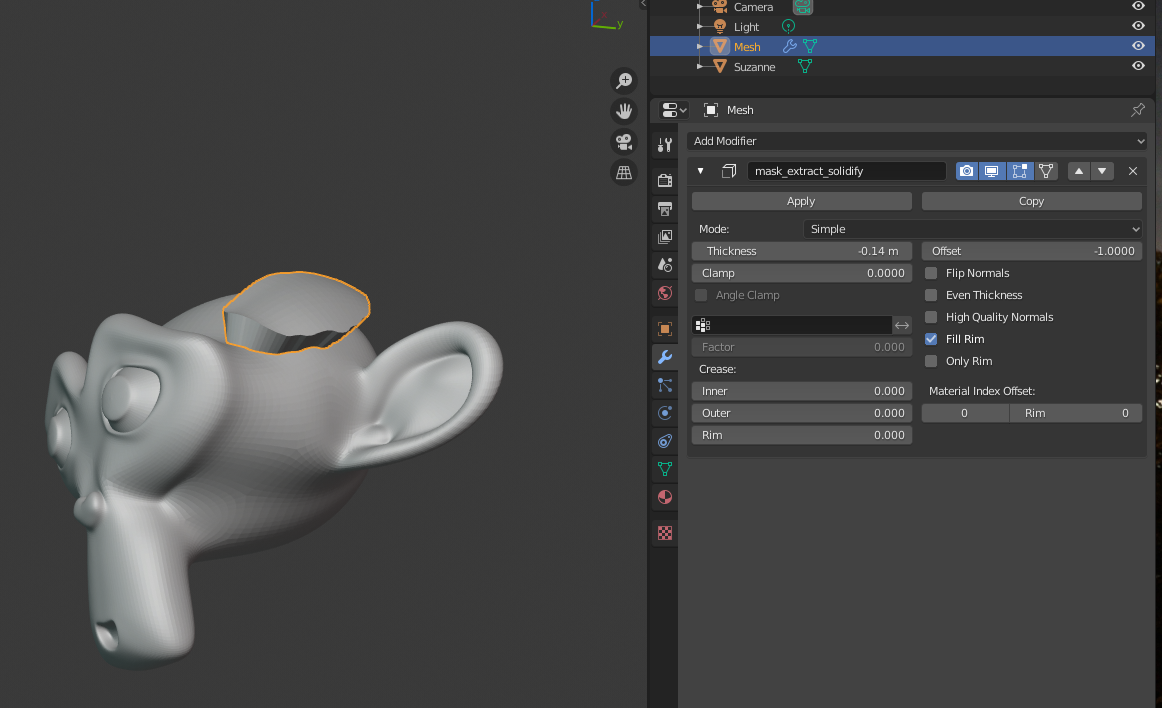This screenshot has height=708, width=1162.
Task: Toggle modifier edit mode display icon
Action: coord(1019,171)
